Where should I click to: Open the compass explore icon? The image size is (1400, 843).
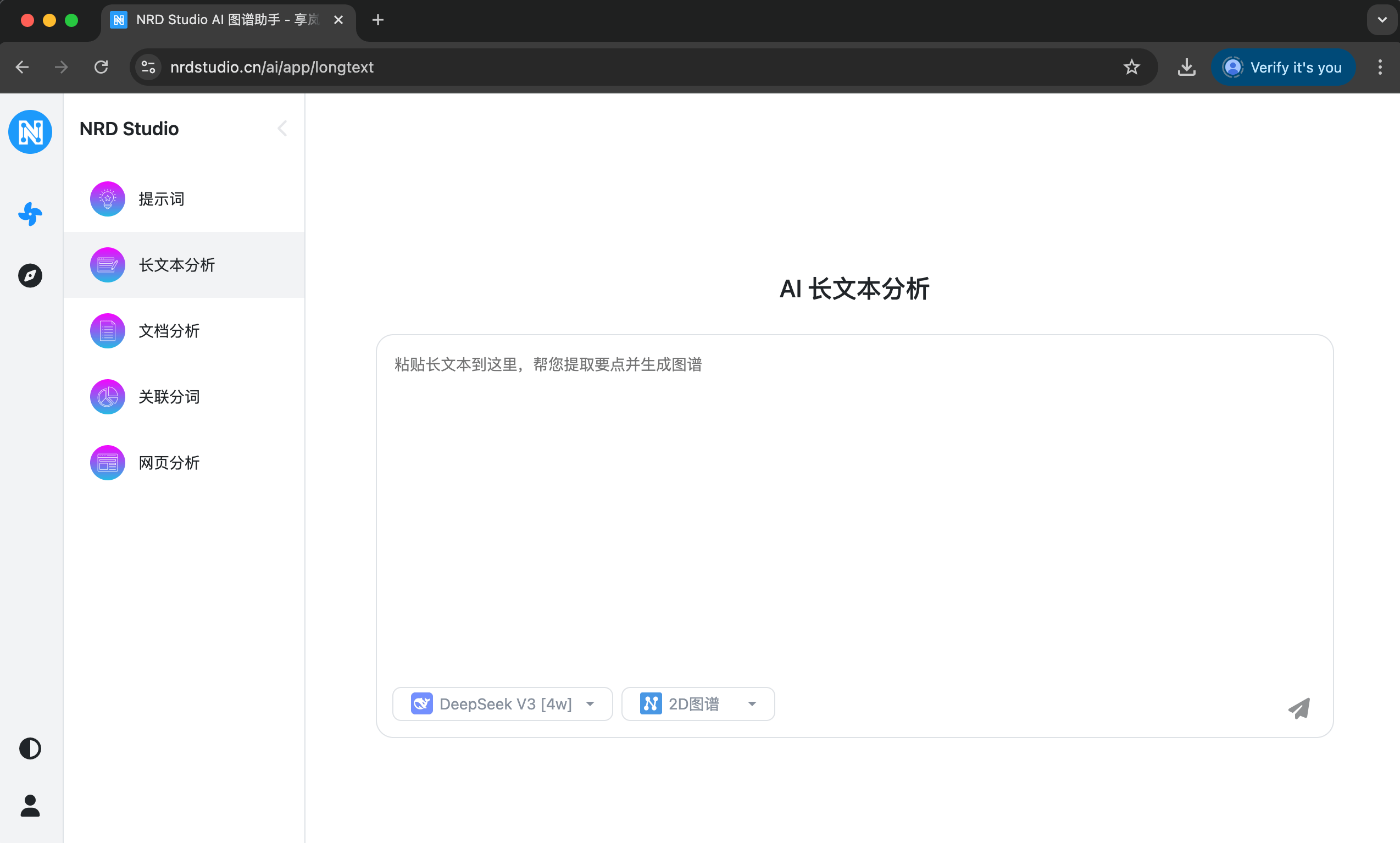[30, 275]
